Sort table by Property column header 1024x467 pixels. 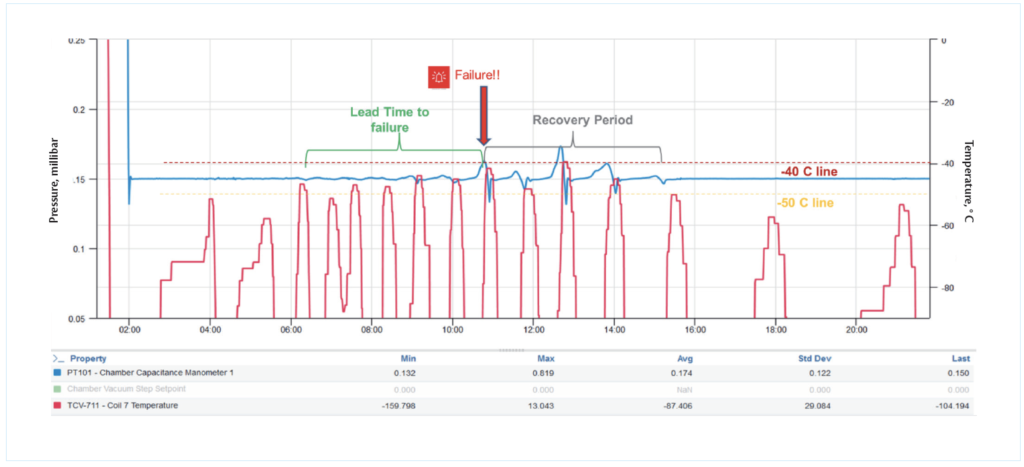coord(89,358)
